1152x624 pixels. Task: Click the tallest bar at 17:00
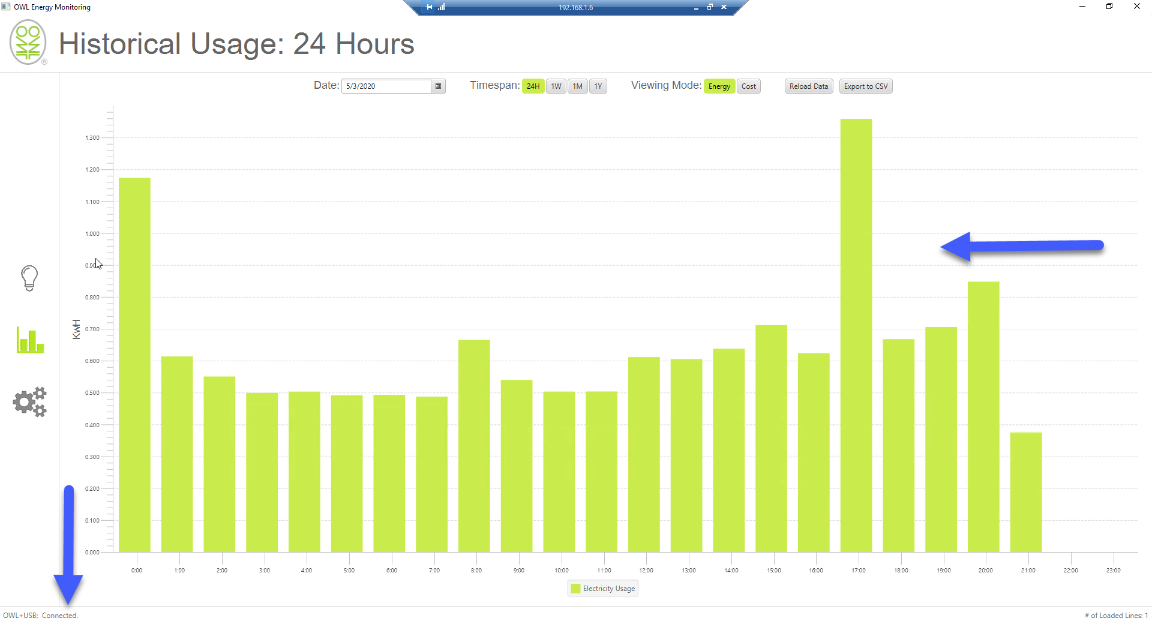856,335
